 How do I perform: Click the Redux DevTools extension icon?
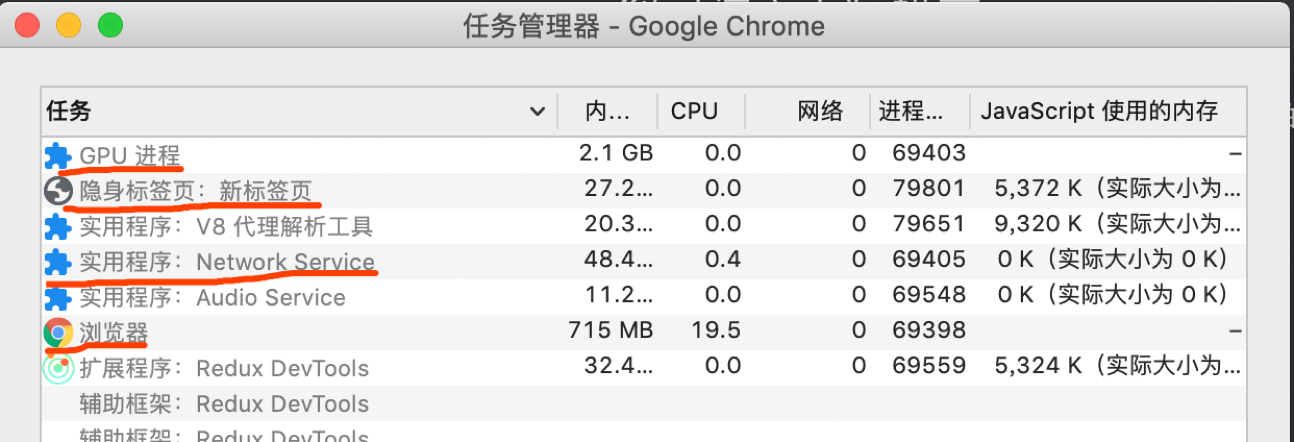point(58,369)
